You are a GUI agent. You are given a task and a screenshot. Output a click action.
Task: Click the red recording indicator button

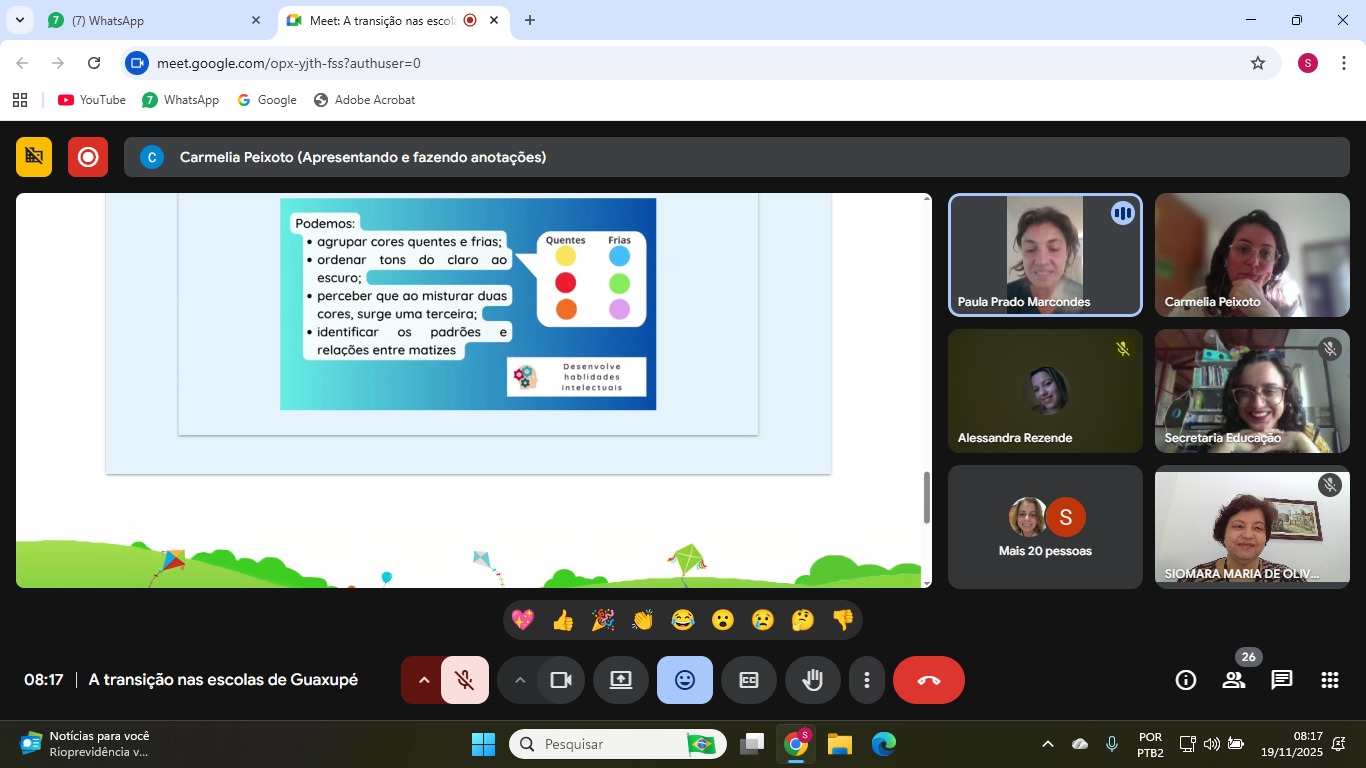(88, 157)
